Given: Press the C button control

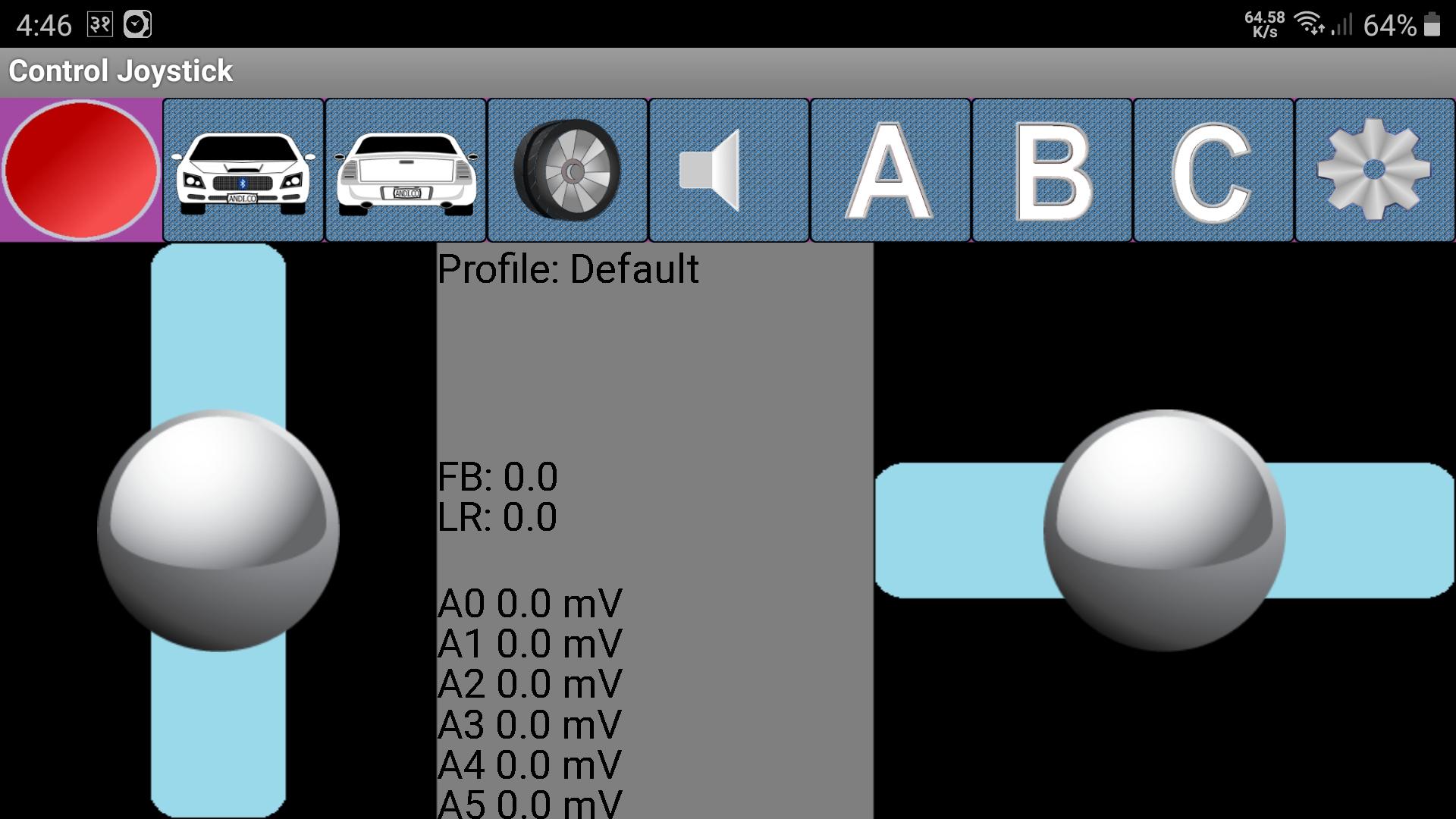Looking at the screenshot, I should point(1212,170).
